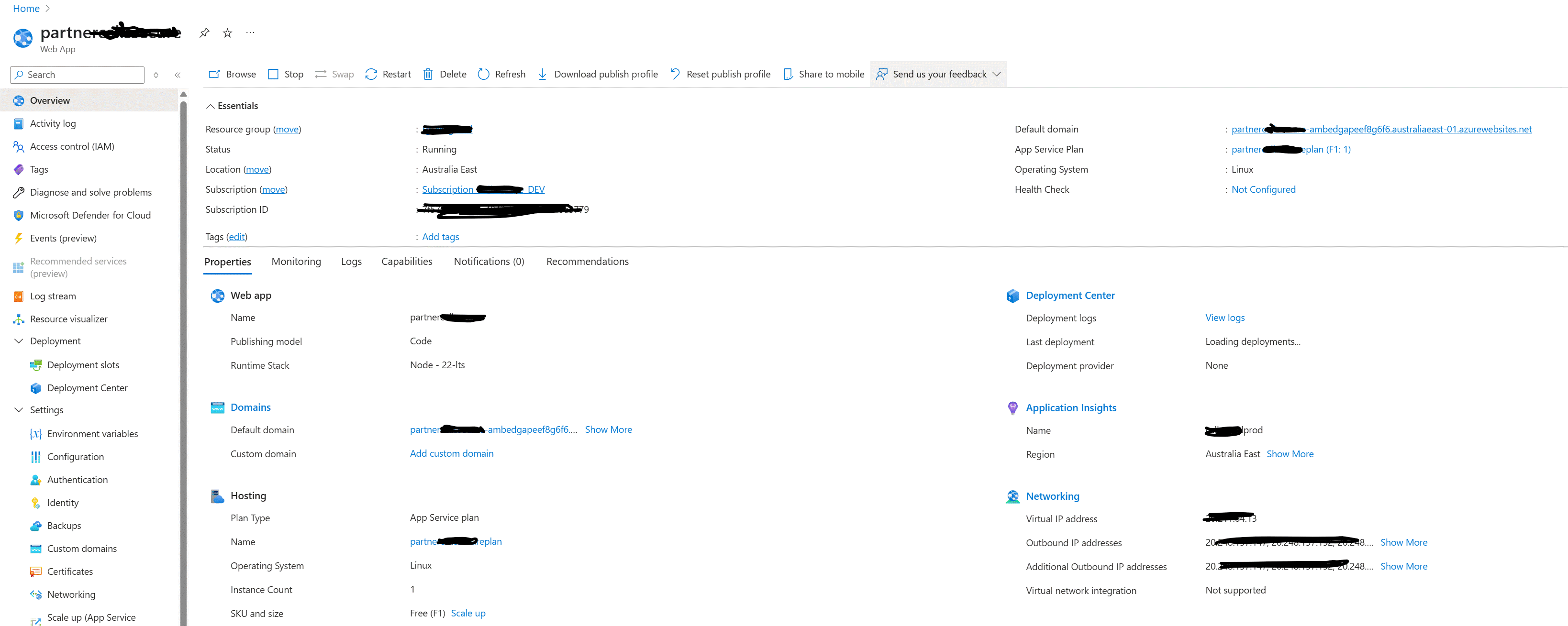The image size is (1568, 626).
Task: Collapse the Settings section
Action: pyautogui.click(x=18, y=410)
